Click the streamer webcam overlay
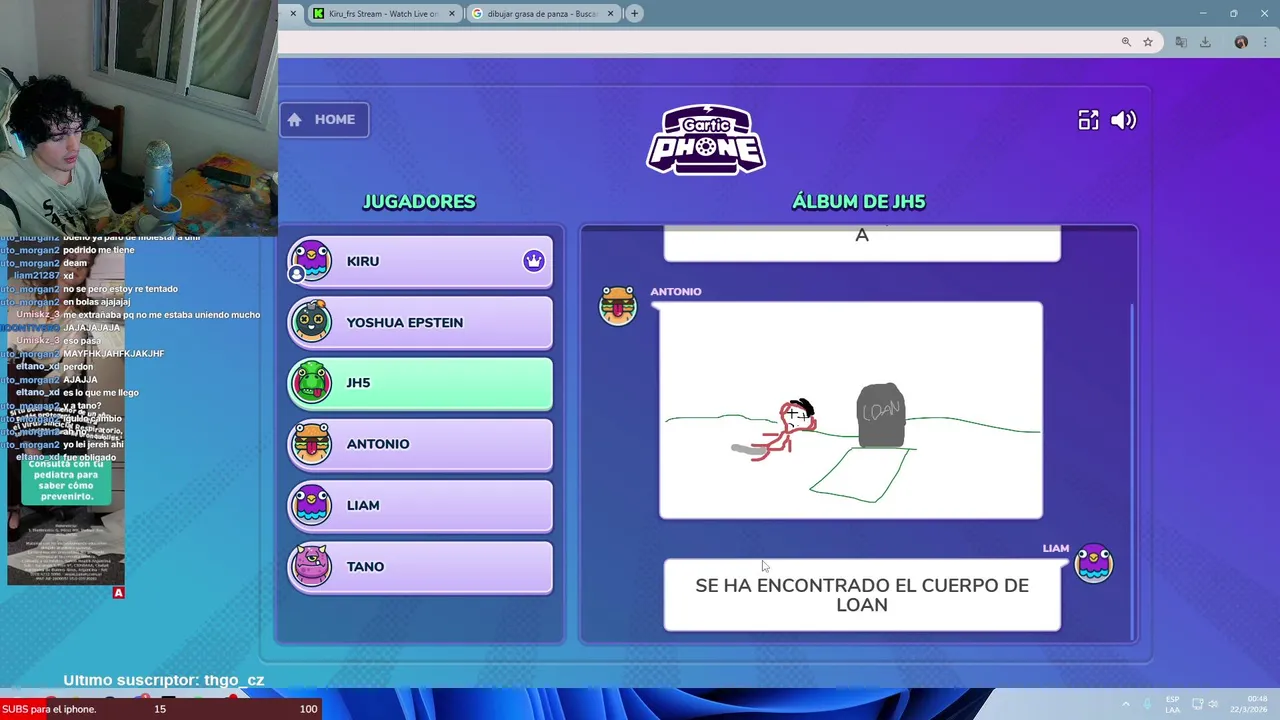The width and height of the screenshot is (1280, 720). point(139,117)
